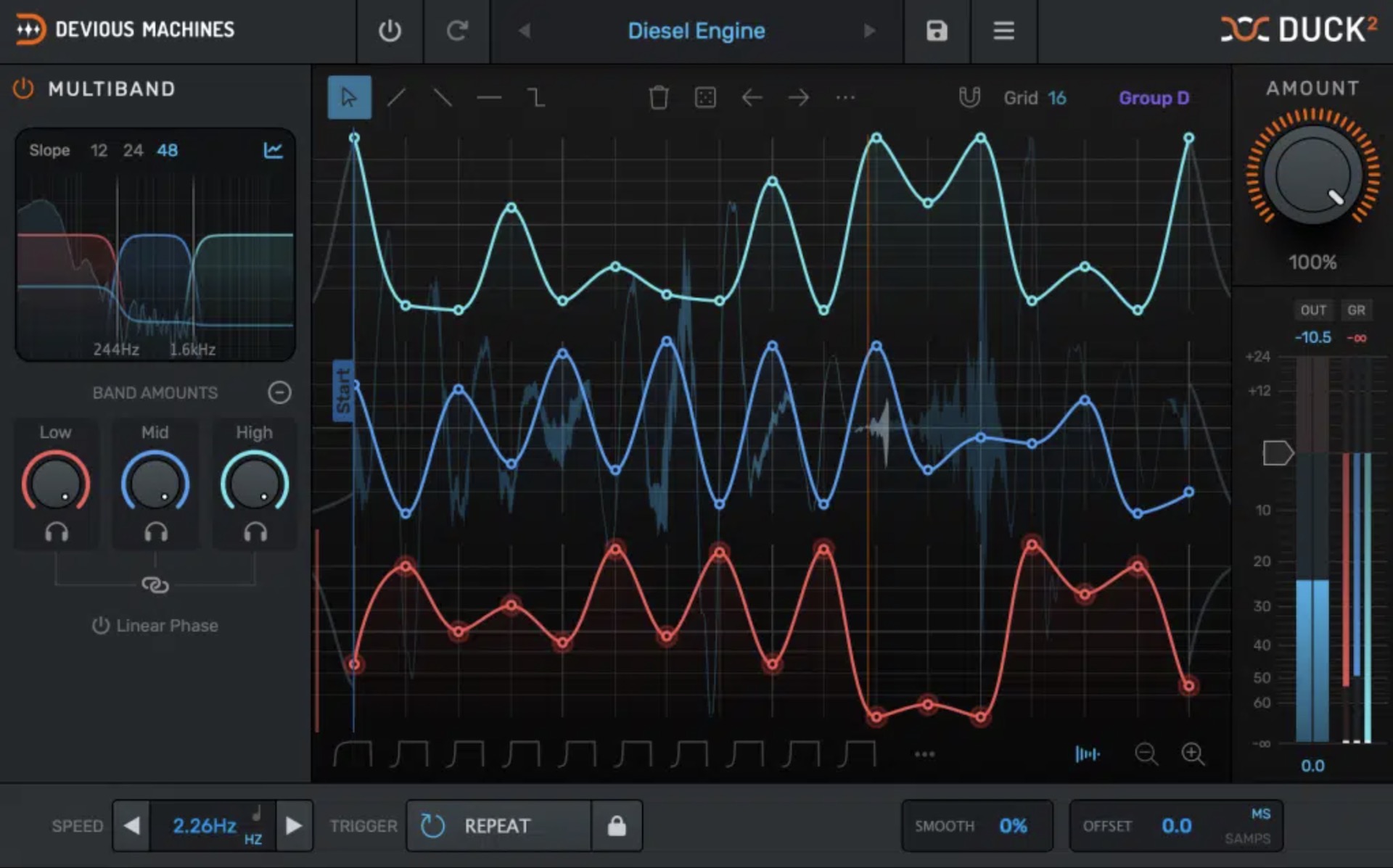1393x868 pixels.
Task: Click the -10.5 output level readout
Action: coord(1313,337)
